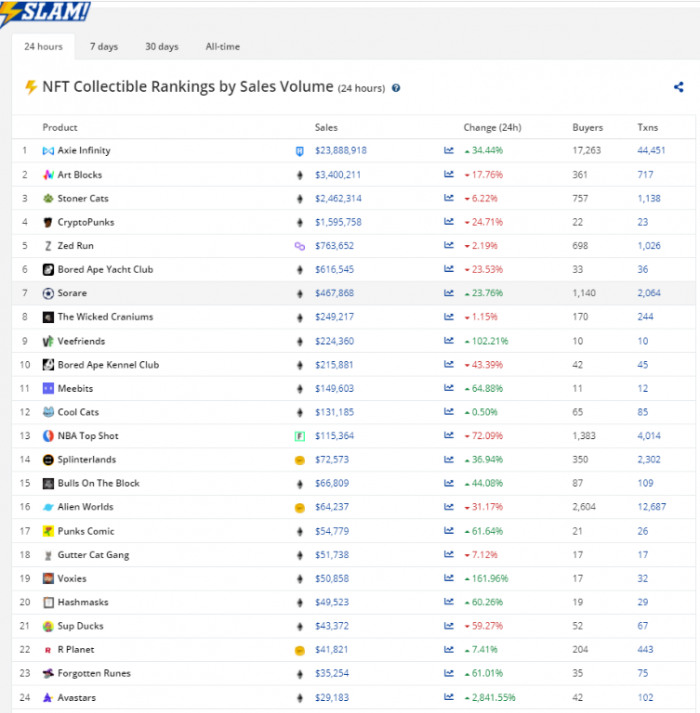This screenshot has height=713, width=700.
Task: Click the CryptoSlam logo
Action: [x=45, y=12]
